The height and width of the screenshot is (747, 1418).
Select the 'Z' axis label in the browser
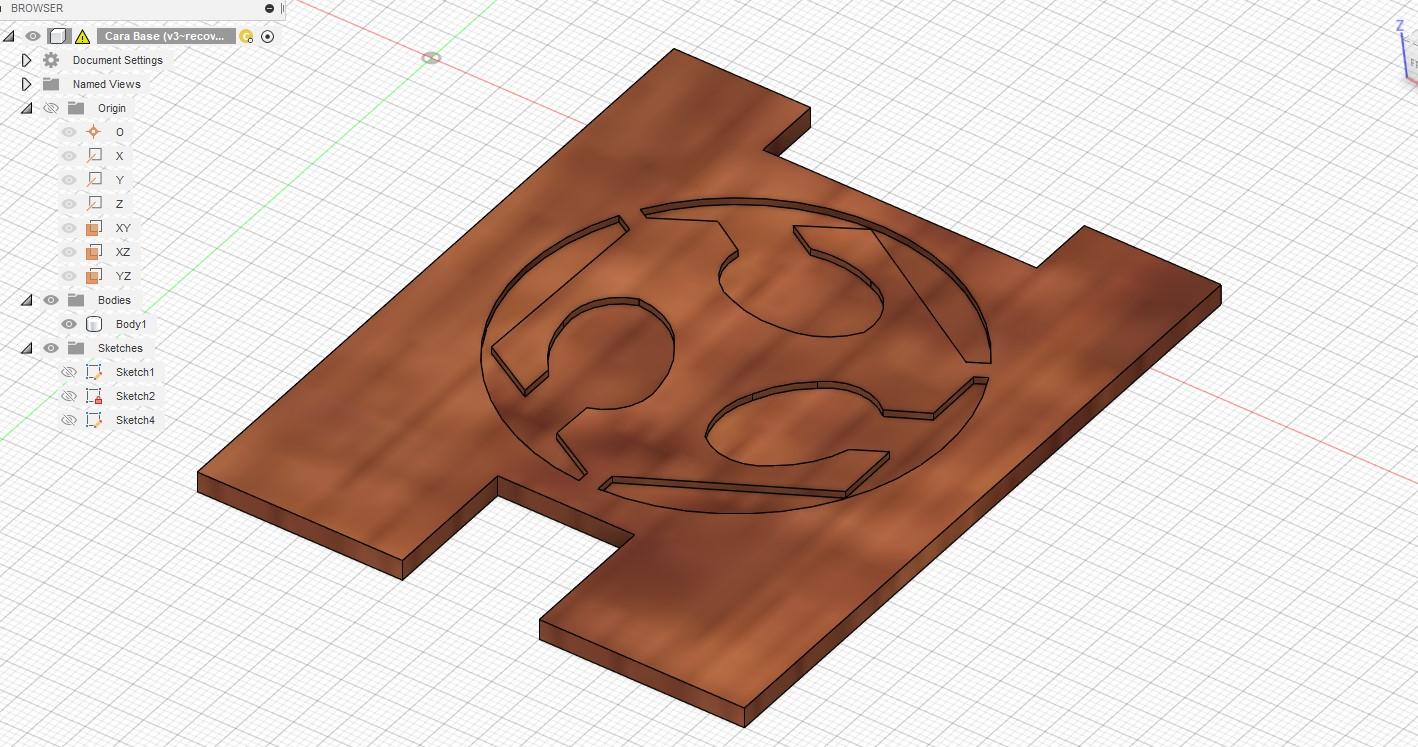(120, 204)
